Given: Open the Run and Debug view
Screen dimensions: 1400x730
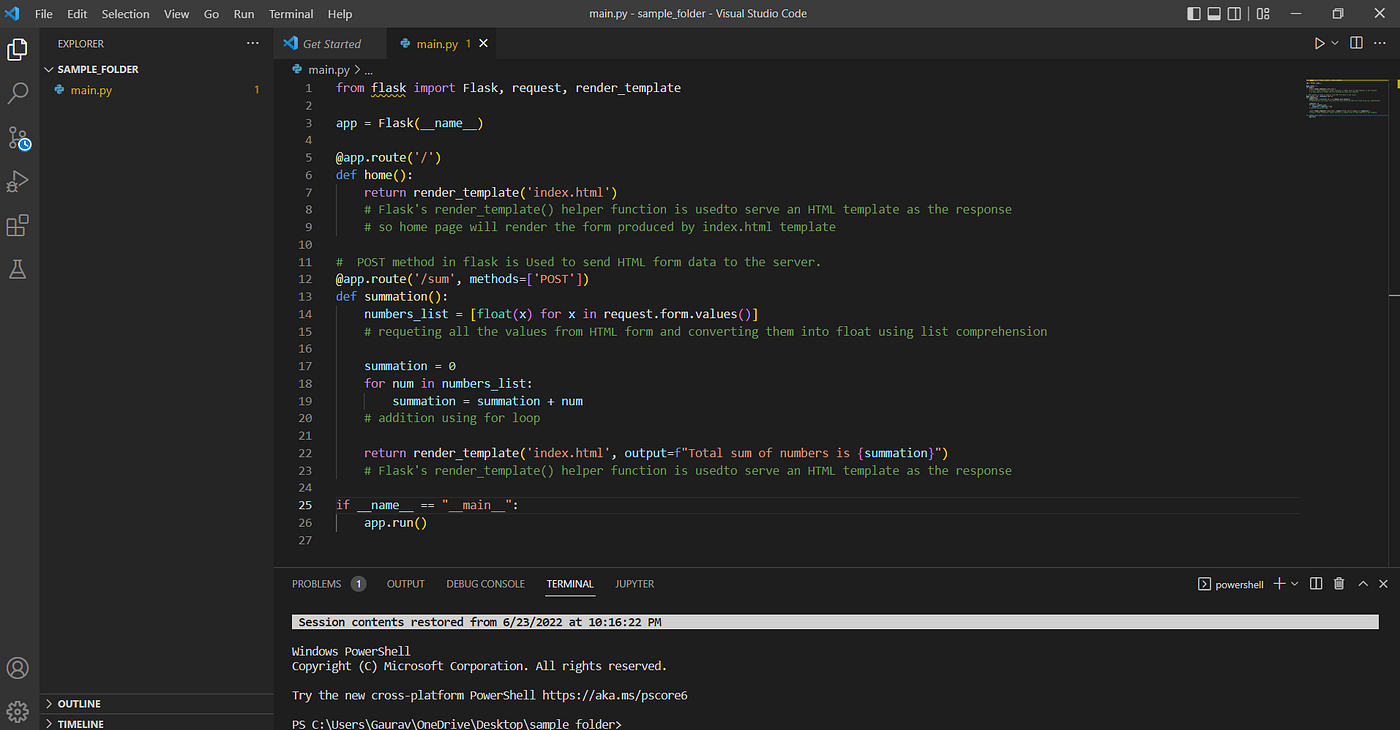Looking at the screenshot, I should pos(18,182).
